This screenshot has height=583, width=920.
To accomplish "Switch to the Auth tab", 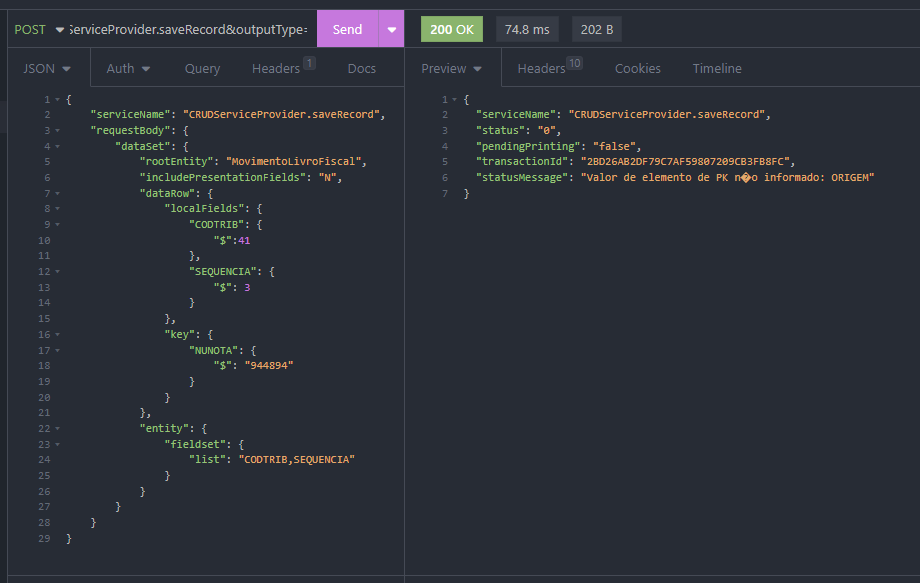I will click(128, 69).
